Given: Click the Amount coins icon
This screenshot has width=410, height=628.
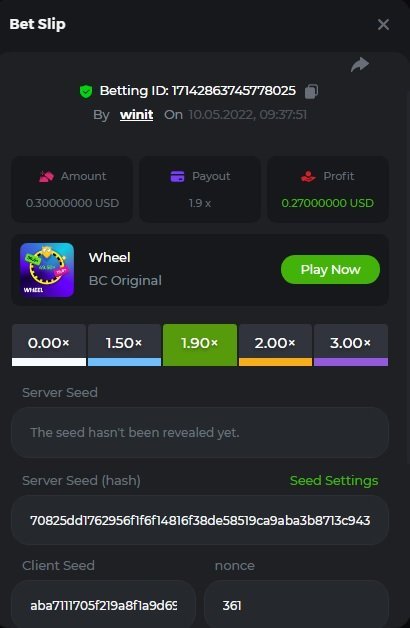Looking at the screenshot, I should (x=46, y=176).
